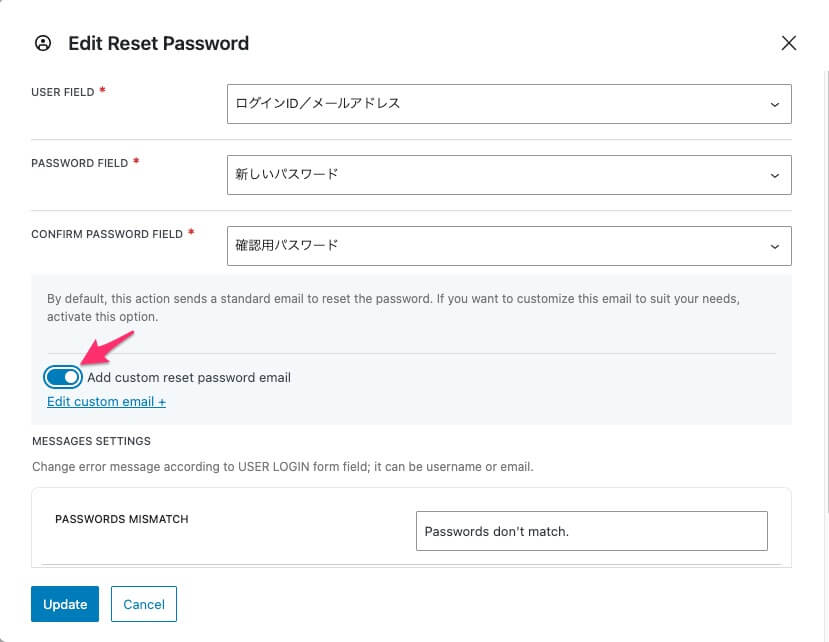Click the "Edit custom email +" link
Image resolution: width=829 pixels, height=642 pixels.
click(x=106, y=401)
